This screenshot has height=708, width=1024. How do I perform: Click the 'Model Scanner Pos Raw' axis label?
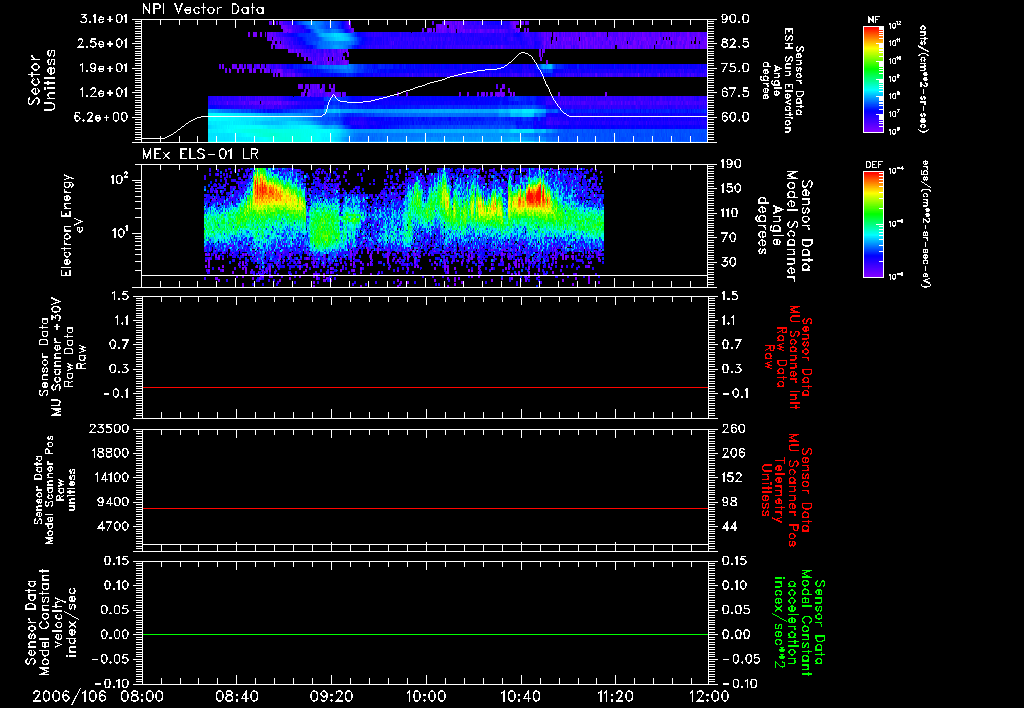click(x=55, y=490)
